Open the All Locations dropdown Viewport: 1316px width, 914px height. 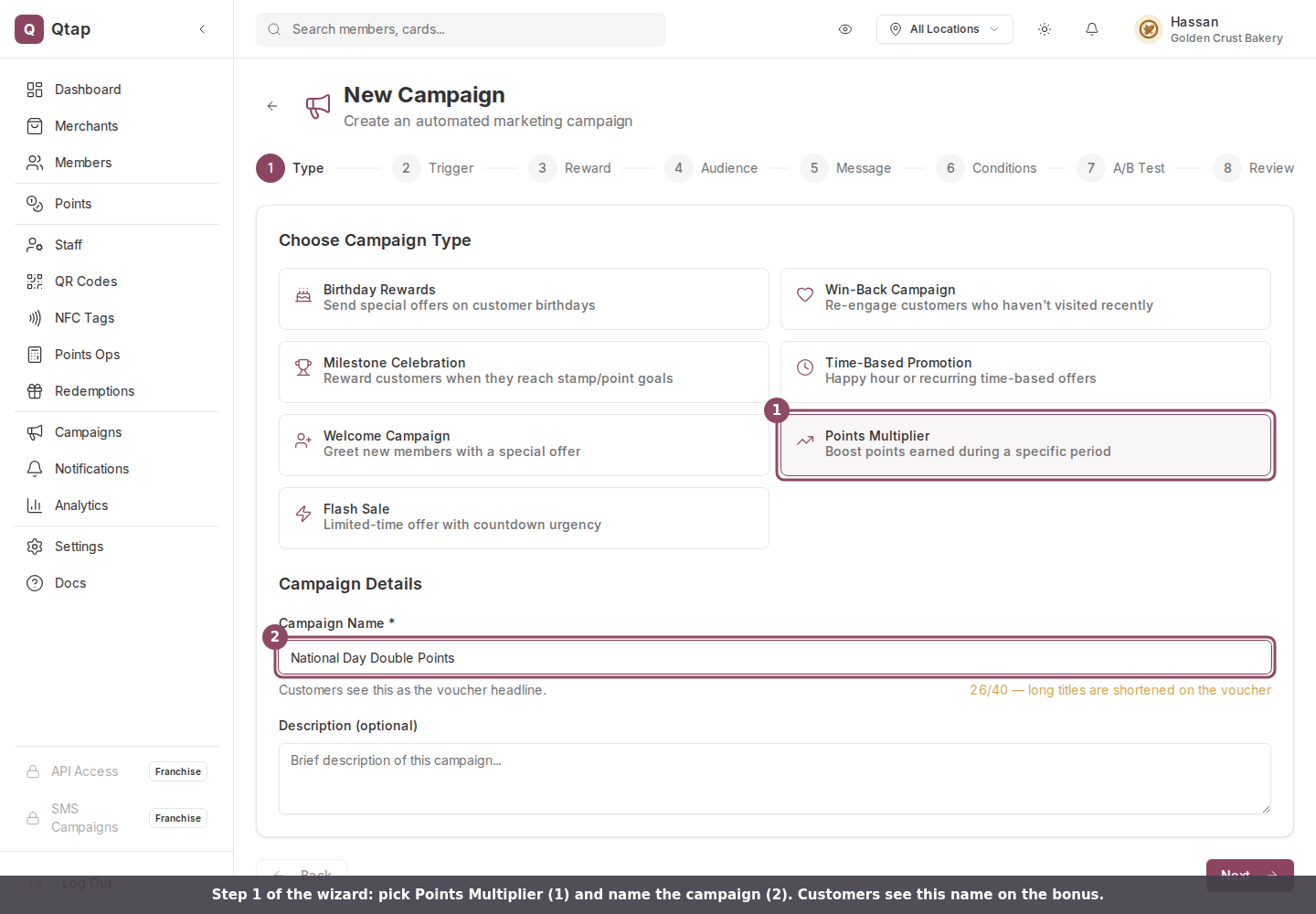945,29
